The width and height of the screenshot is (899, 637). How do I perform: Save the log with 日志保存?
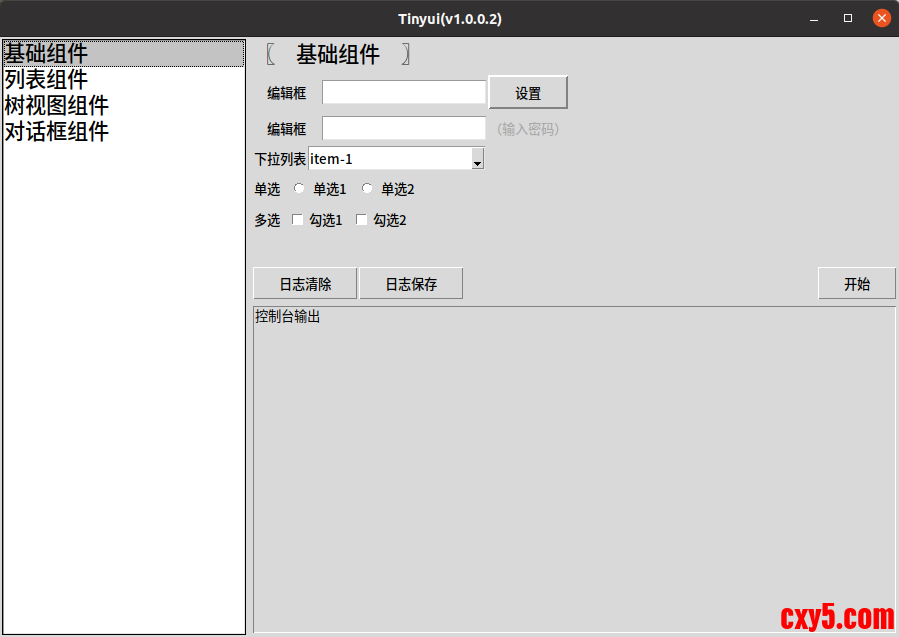(411, 284)
